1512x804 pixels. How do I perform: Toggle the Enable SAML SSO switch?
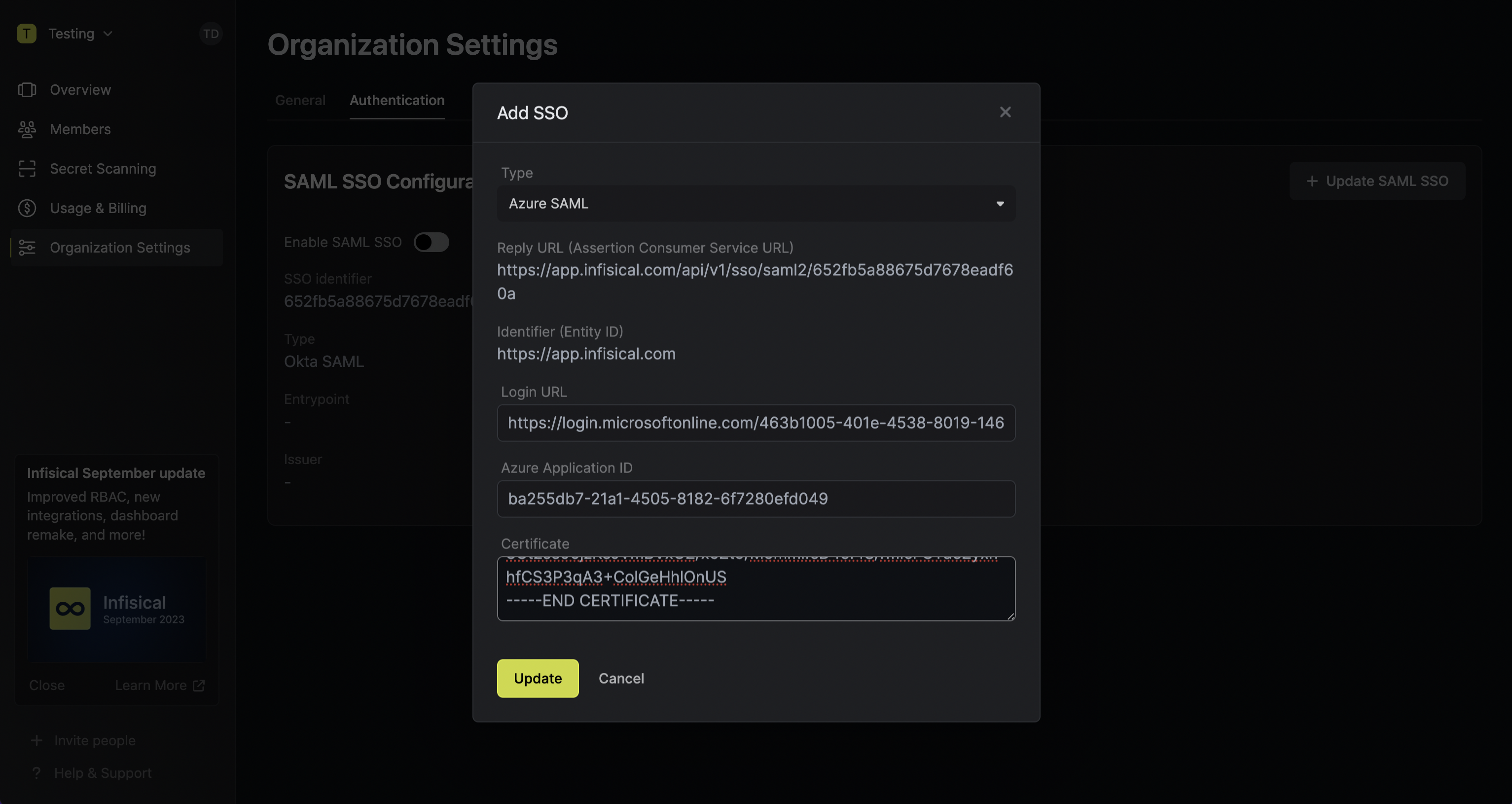tap(432, 242)
